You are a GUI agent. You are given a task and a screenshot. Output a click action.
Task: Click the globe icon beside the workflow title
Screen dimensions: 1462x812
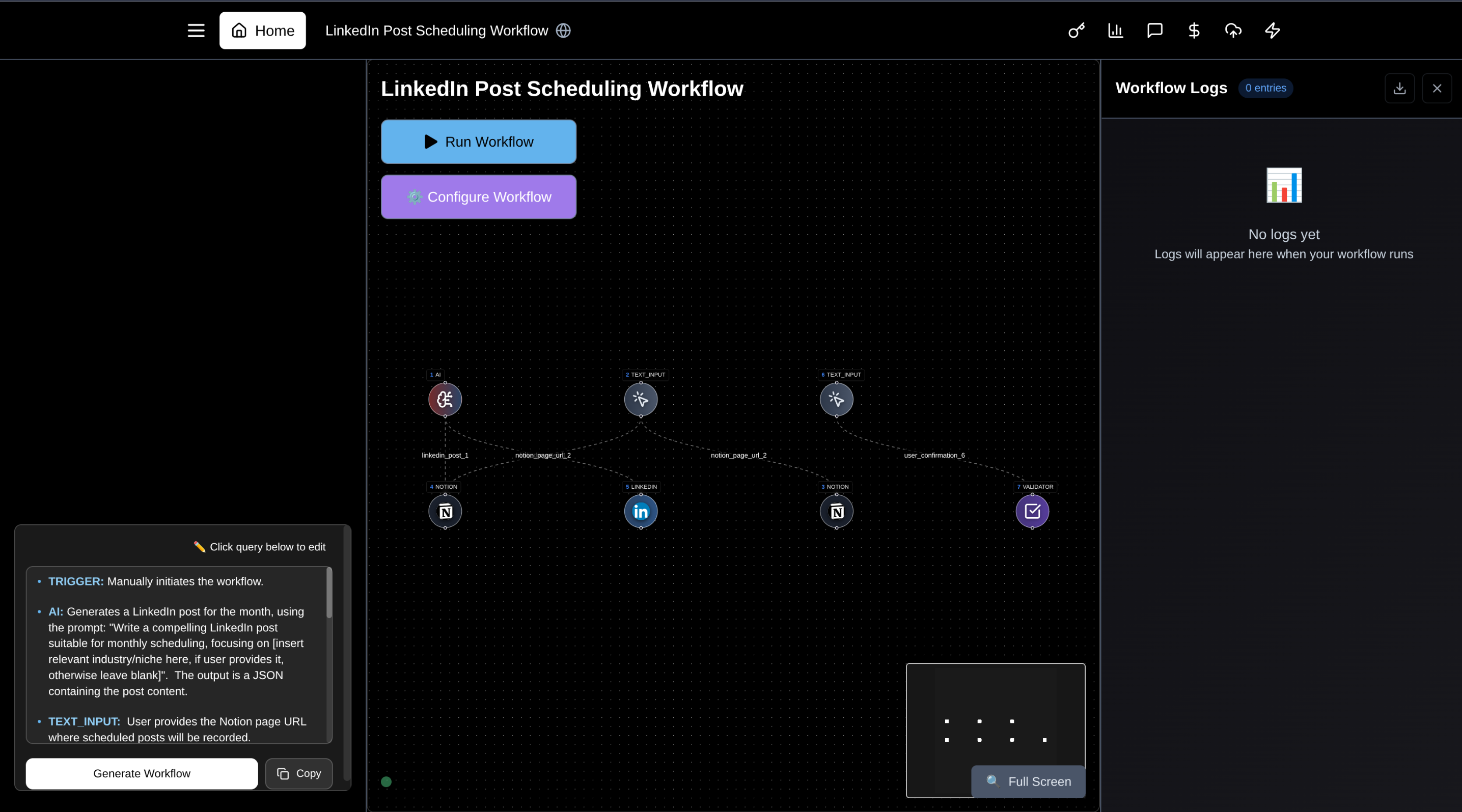click(562, 30)
